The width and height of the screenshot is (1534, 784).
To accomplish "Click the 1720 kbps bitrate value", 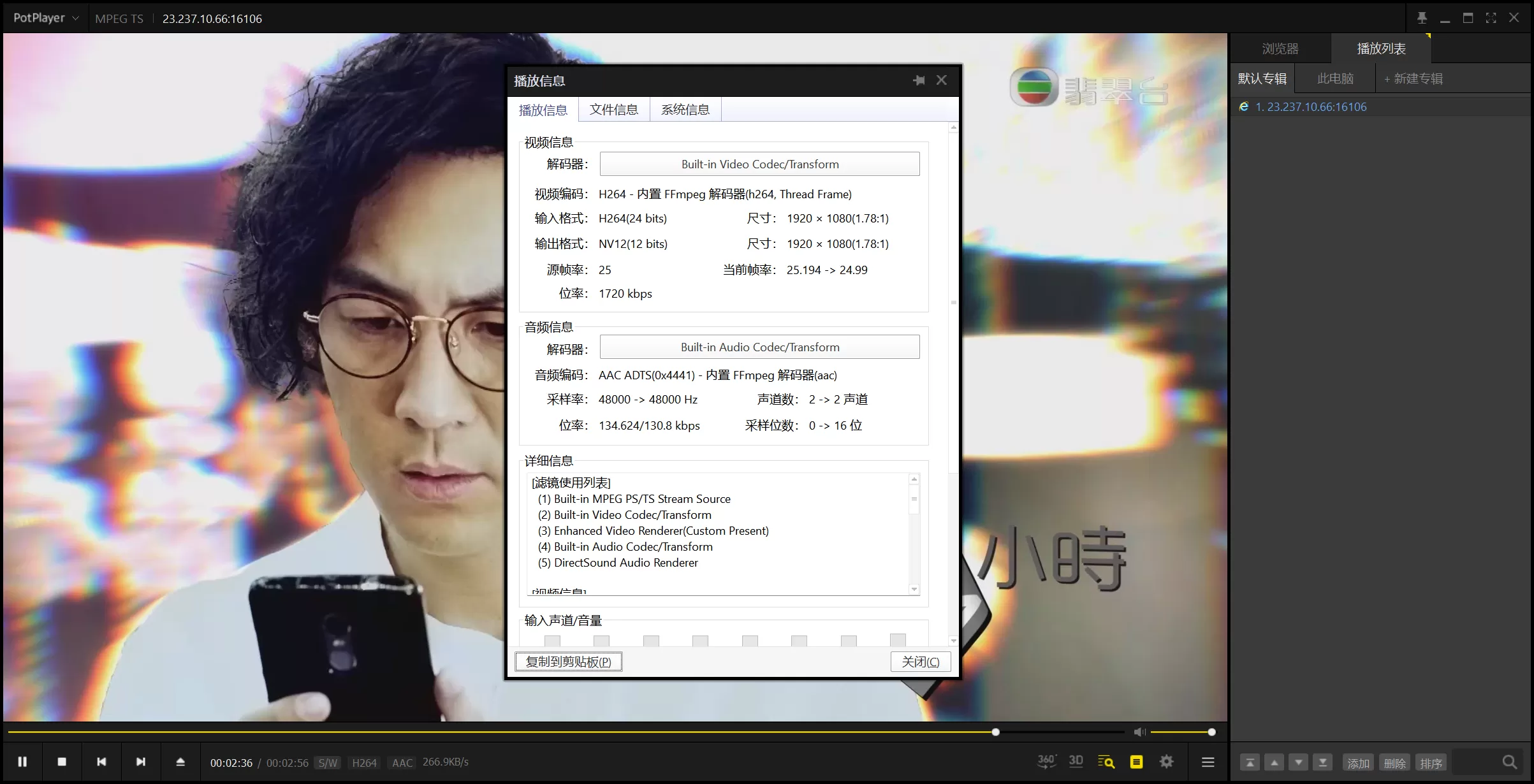I will 625,294.
